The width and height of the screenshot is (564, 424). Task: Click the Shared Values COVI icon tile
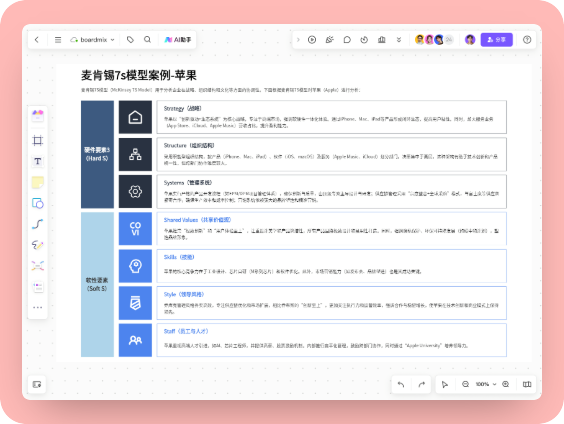[135, 229]
